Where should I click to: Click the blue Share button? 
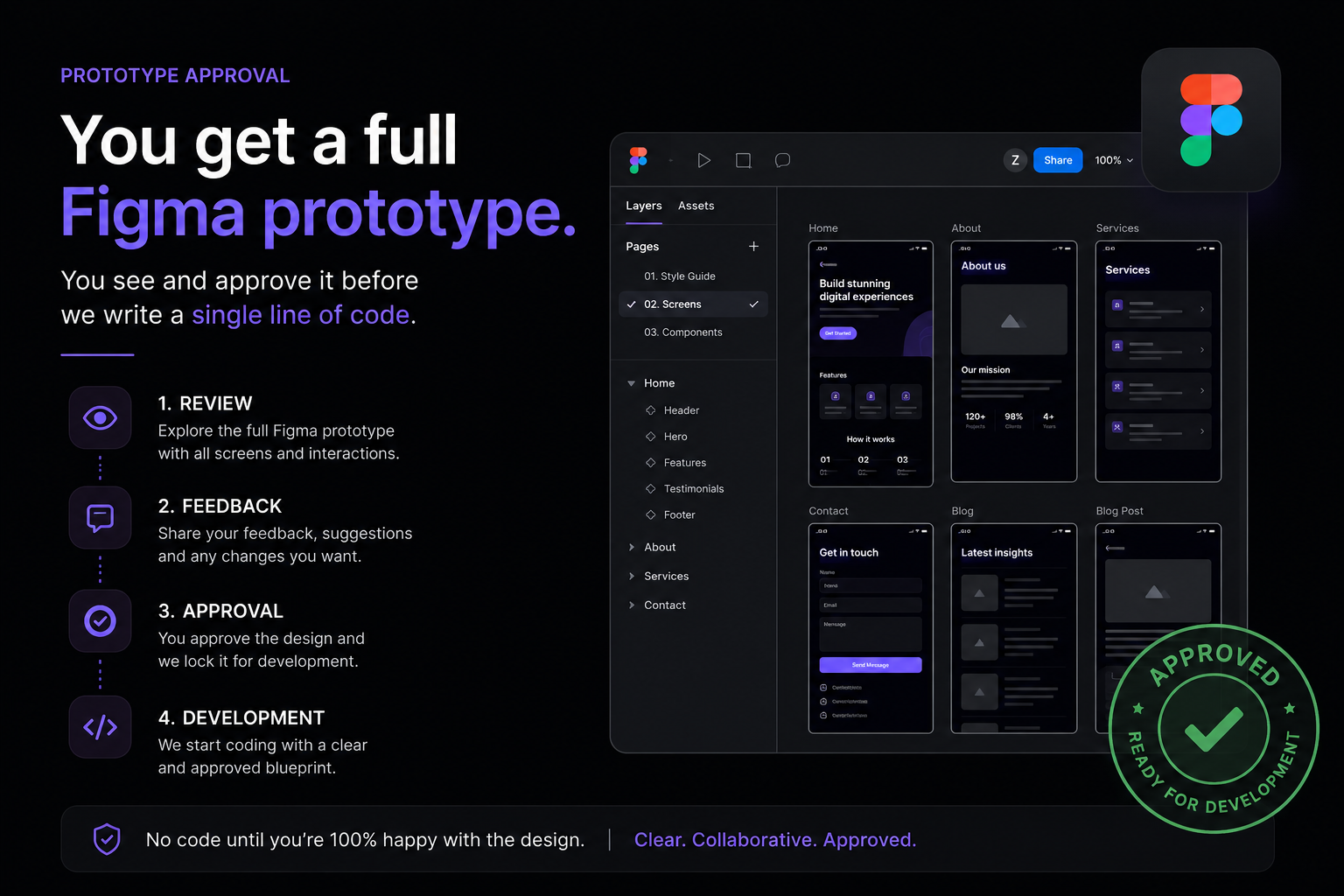click(x=1058, y=160)
